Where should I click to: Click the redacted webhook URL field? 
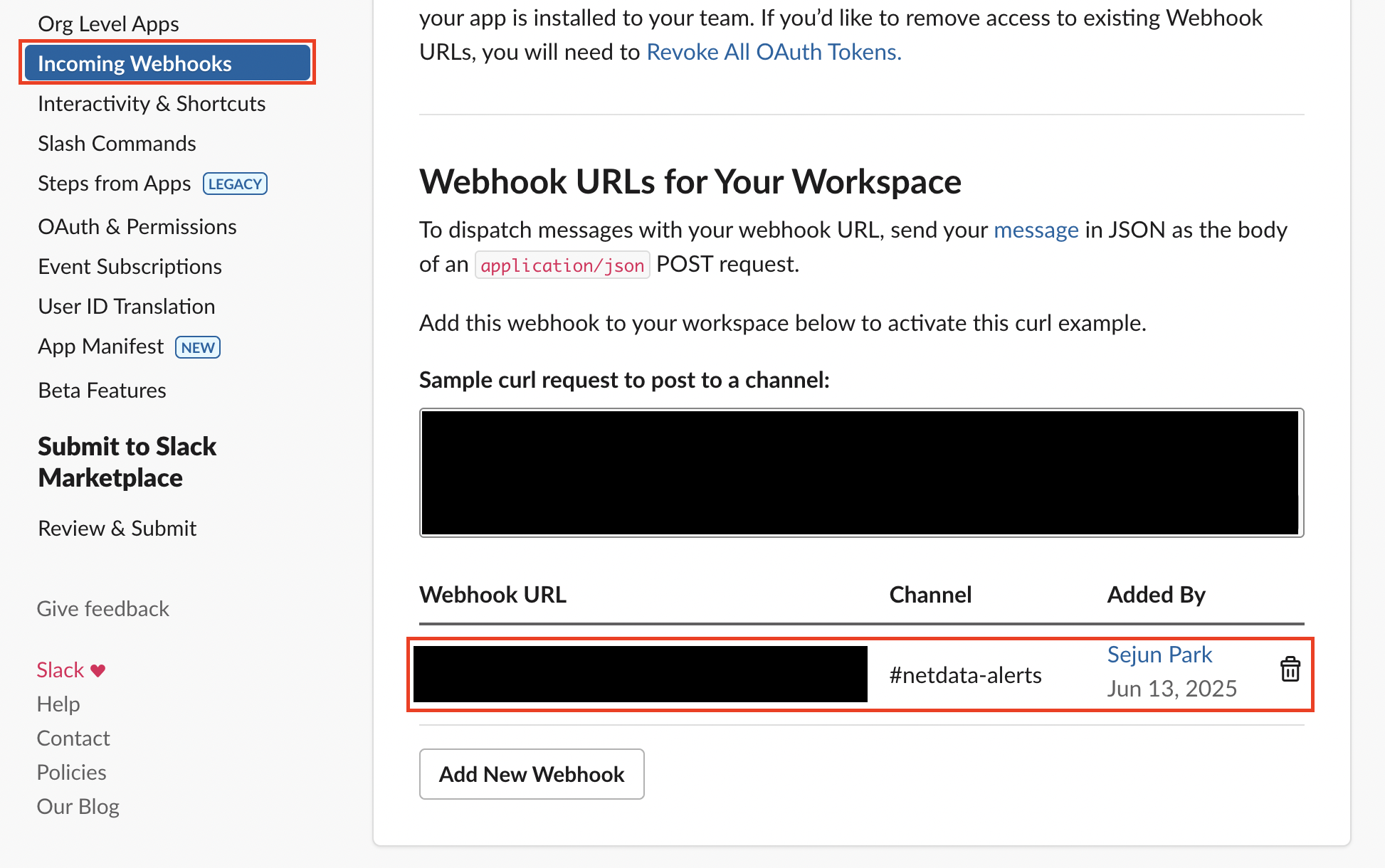[x=640, y=674]
